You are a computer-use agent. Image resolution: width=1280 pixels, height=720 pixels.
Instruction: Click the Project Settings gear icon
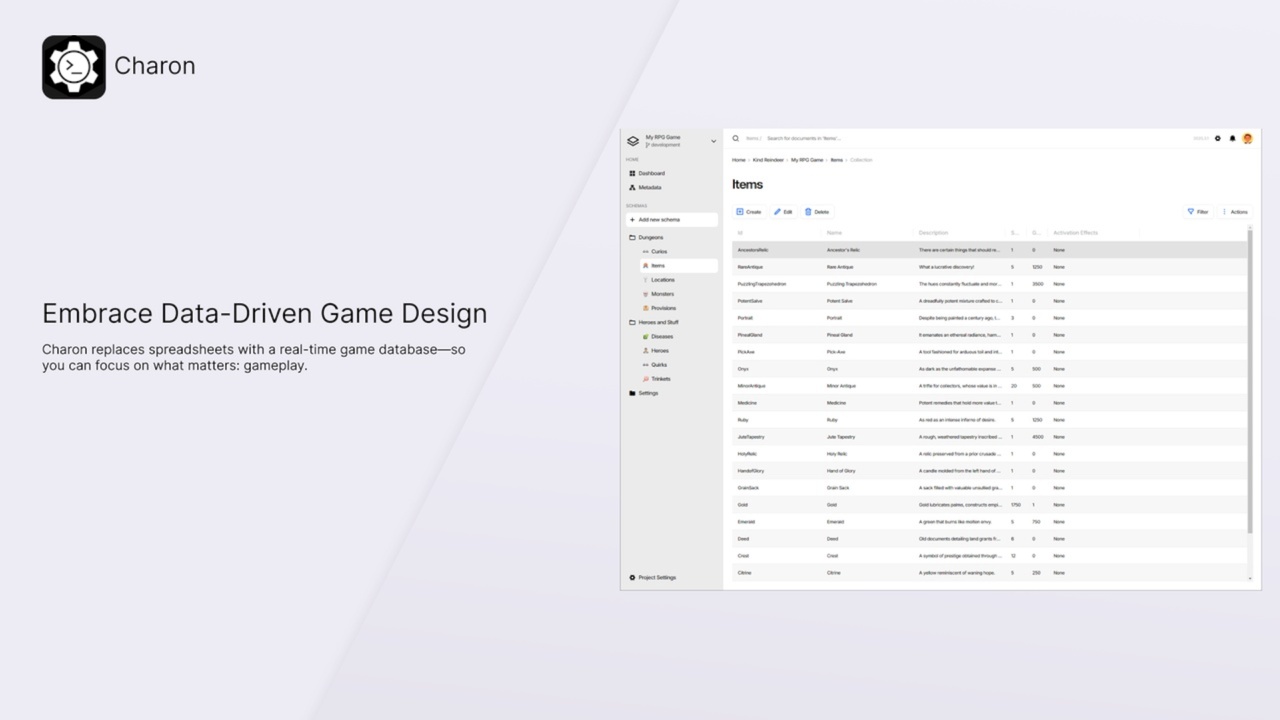point(632,577)
